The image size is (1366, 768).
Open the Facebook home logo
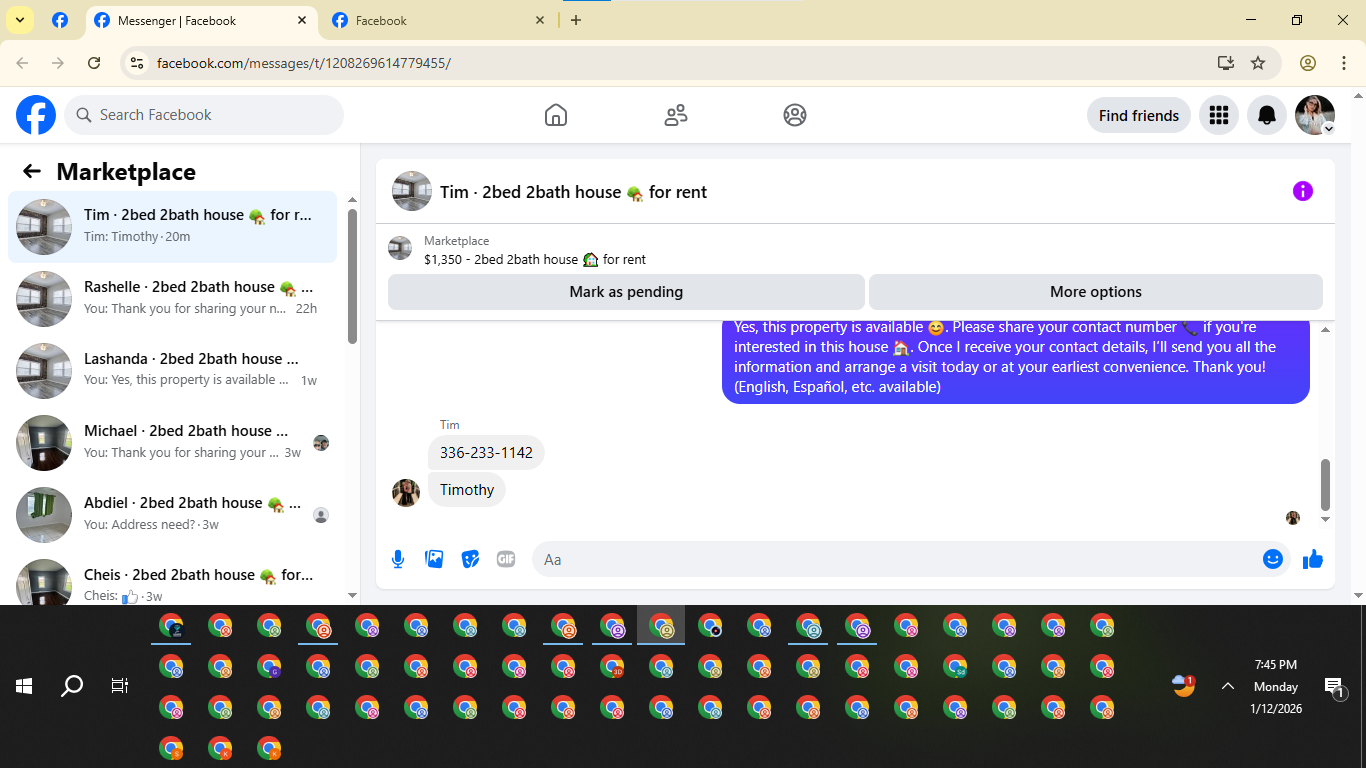pyautogui.click(x=36, y=115)
